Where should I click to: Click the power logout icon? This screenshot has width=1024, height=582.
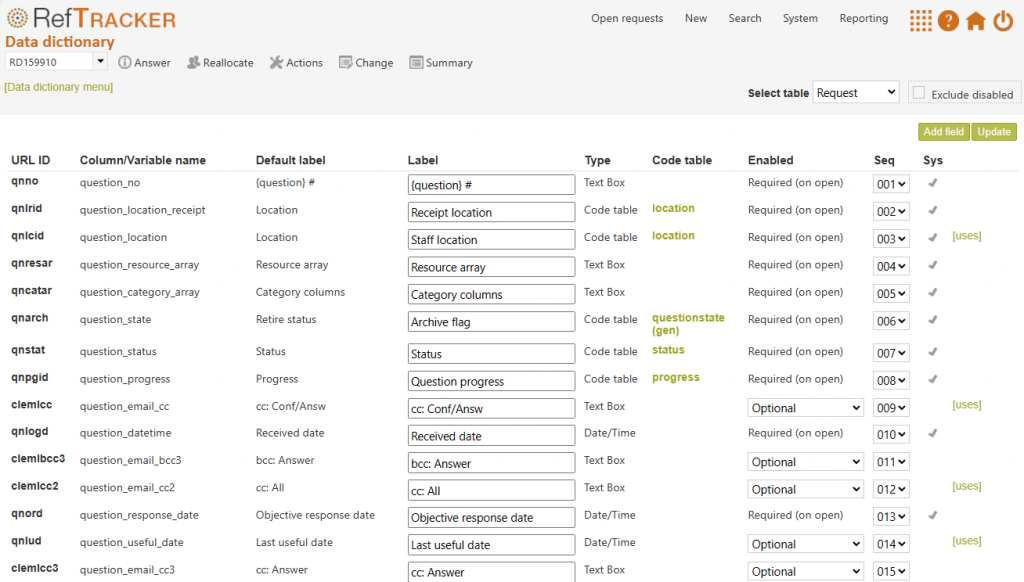[1003, 20]
